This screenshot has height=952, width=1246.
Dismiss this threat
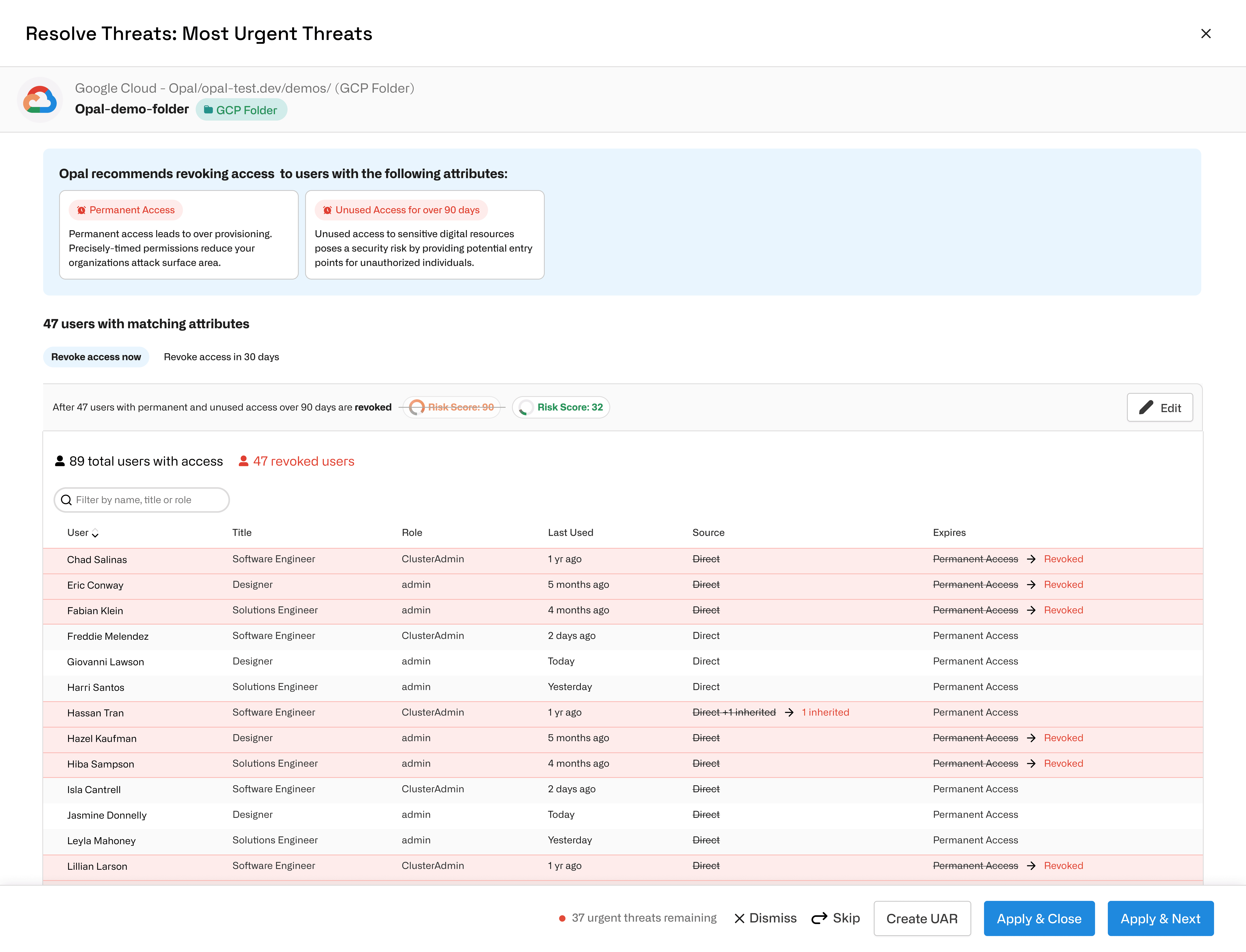click(766, 918)
